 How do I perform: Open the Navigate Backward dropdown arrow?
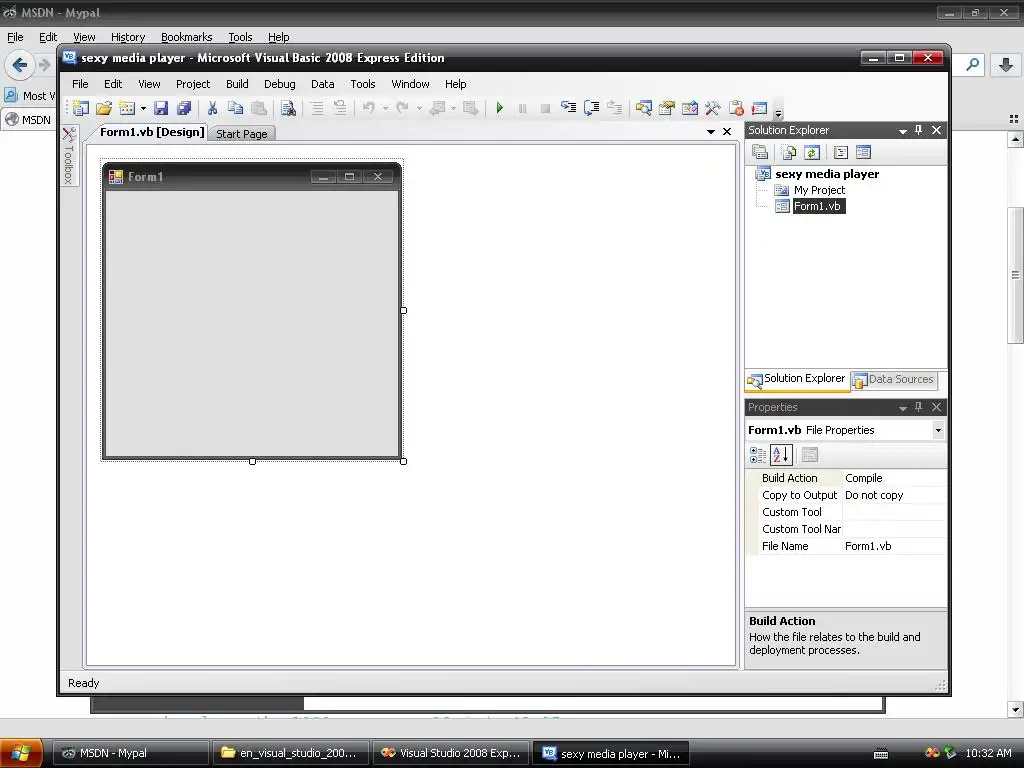point(453,108)
